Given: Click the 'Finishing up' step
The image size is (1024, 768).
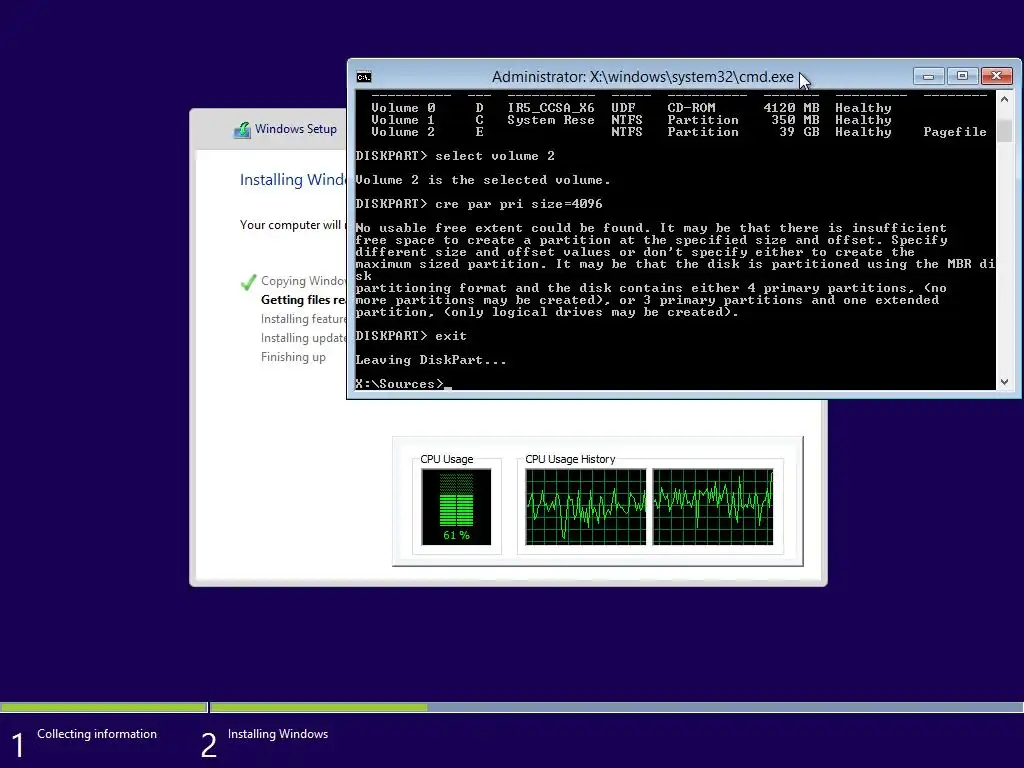Looking at the screenshot, I should click(x=293, y=357).
